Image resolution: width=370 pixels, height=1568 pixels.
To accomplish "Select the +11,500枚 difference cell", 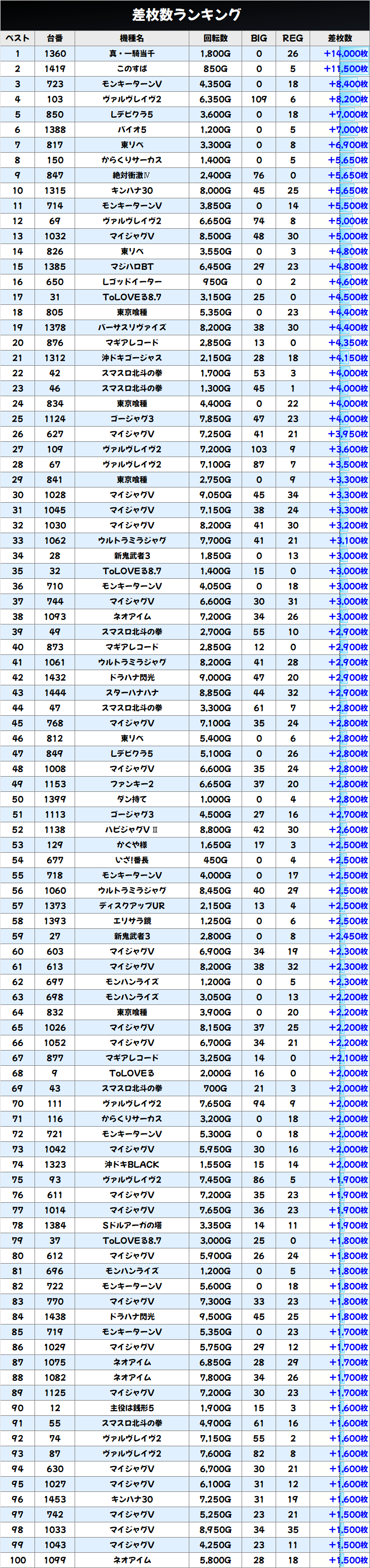I will point(345,69).
